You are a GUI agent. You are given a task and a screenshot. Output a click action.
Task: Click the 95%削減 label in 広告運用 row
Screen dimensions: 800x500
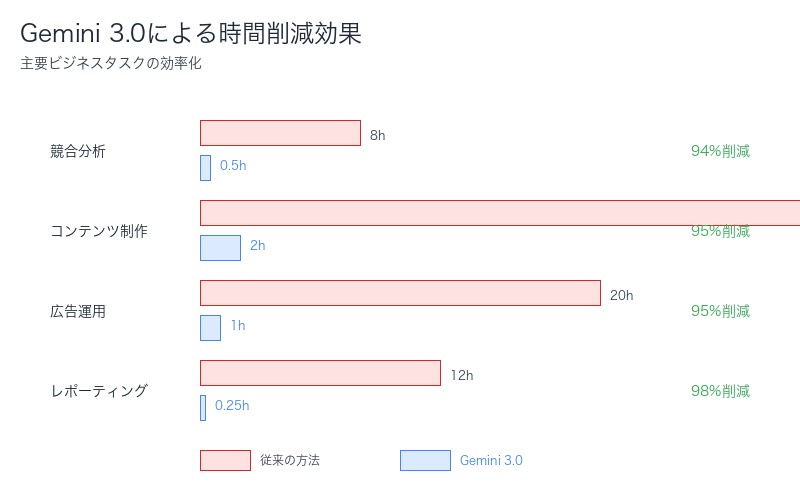point(720,311)
